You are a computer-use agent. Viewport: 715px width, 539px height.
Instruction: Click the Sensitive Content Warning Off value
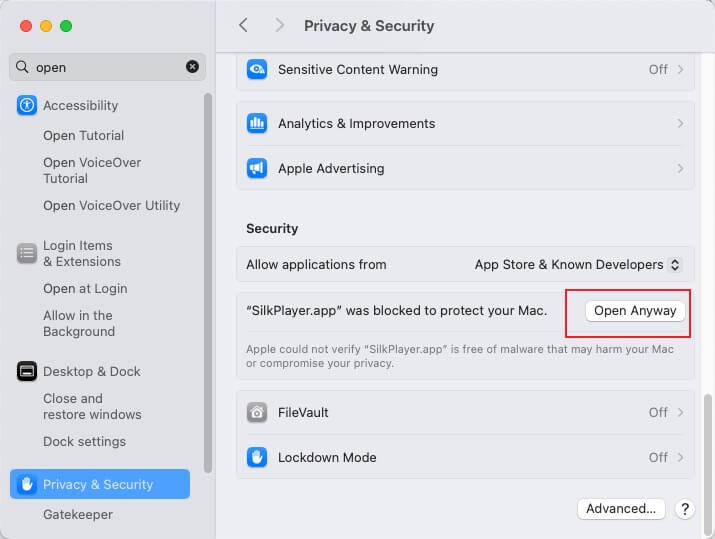[658, 69]
